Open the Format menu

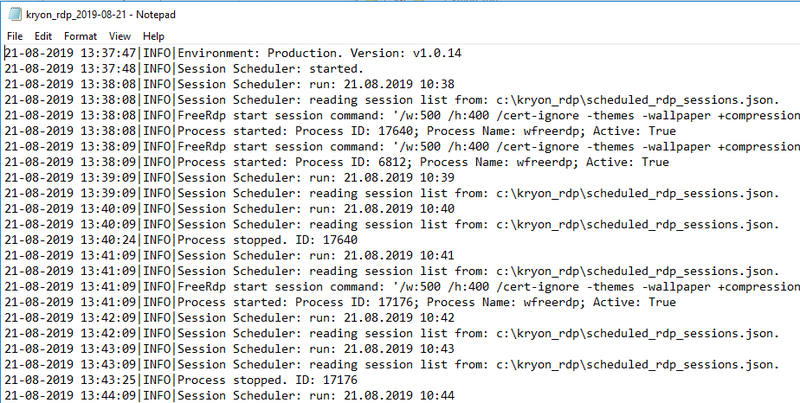(x=80, y=36)
